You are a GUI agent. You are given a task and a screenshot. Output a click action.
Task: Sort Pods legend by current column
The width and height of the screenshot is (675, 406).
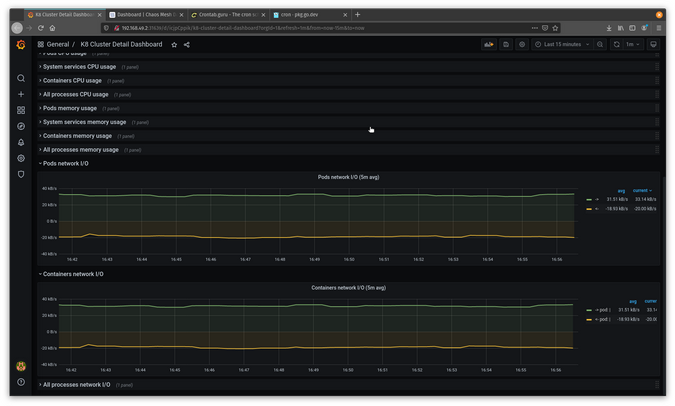coord(642,190)
